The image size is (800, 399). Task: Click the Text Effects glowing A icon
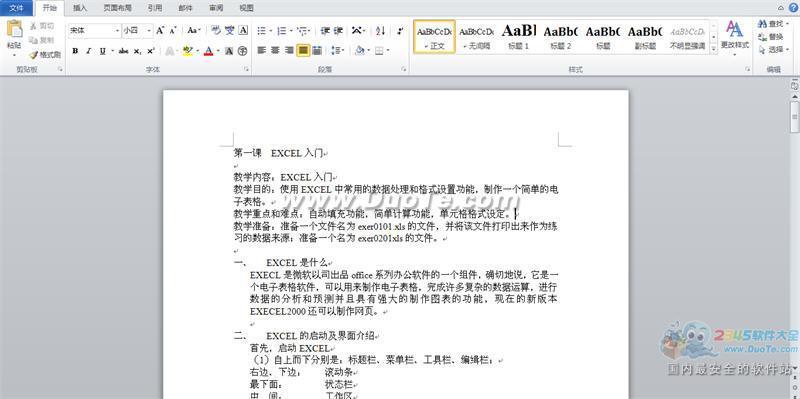[169, 51]
